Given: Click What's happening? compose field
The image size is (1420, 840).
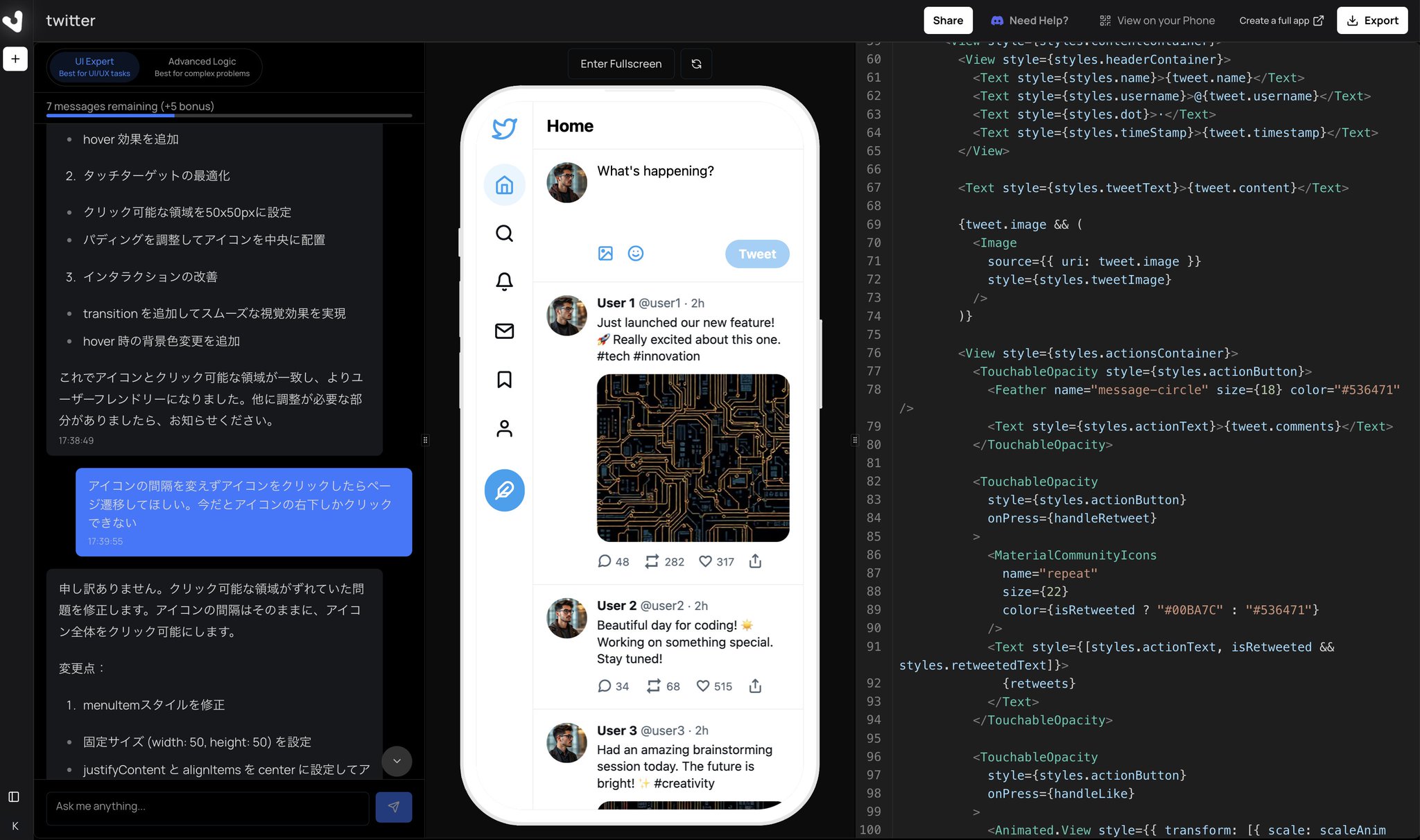Looking at the screenshot, I should click(x=655, y=171).
